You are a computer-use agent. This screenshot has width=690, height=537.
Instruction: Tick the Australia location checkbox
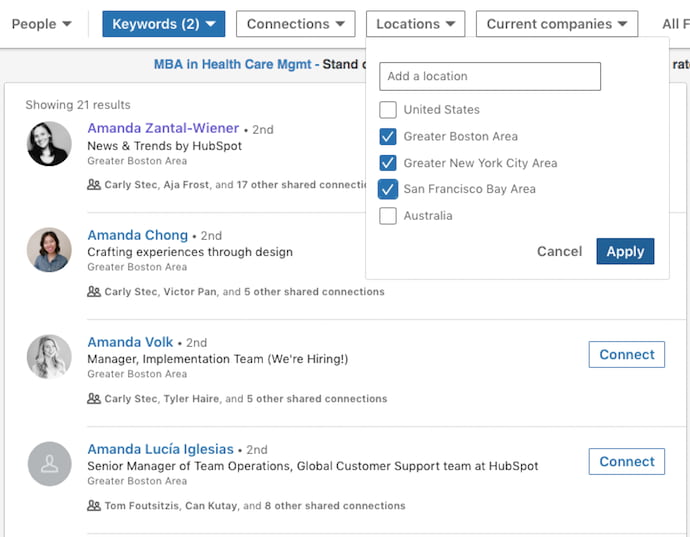click(x=388, y=216)
